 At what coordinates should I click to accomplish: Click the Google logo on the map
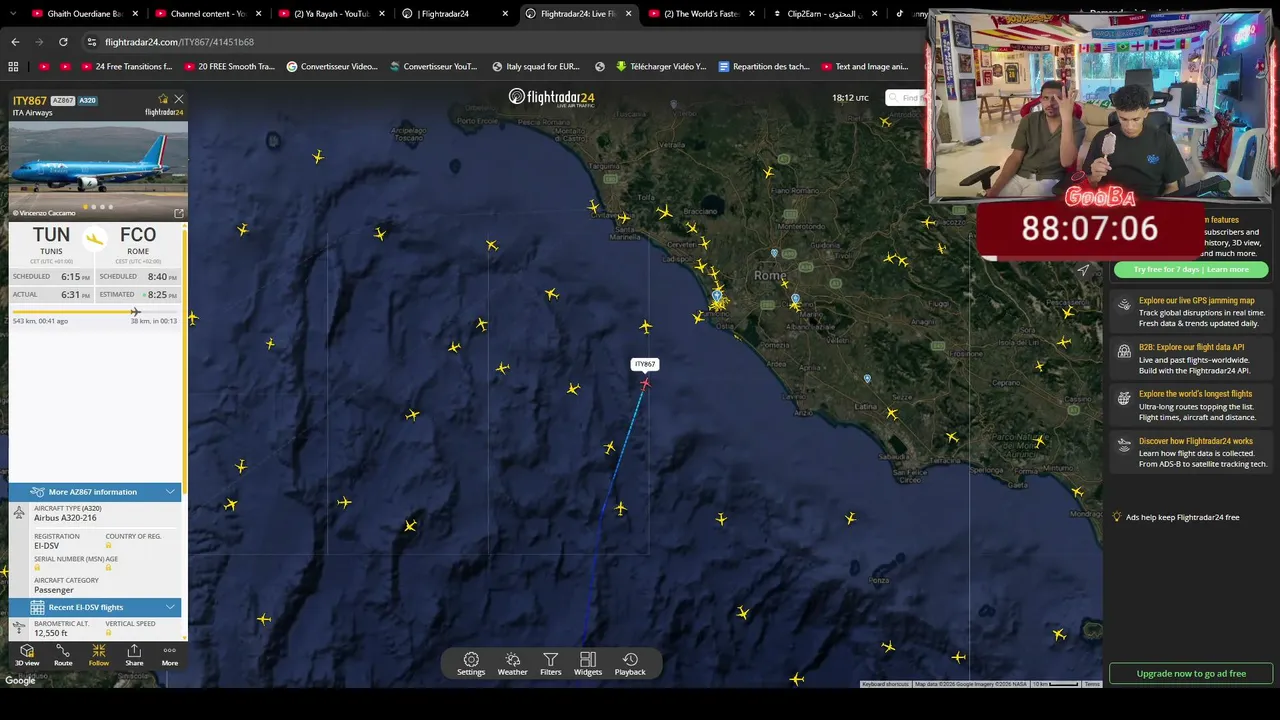20,680
